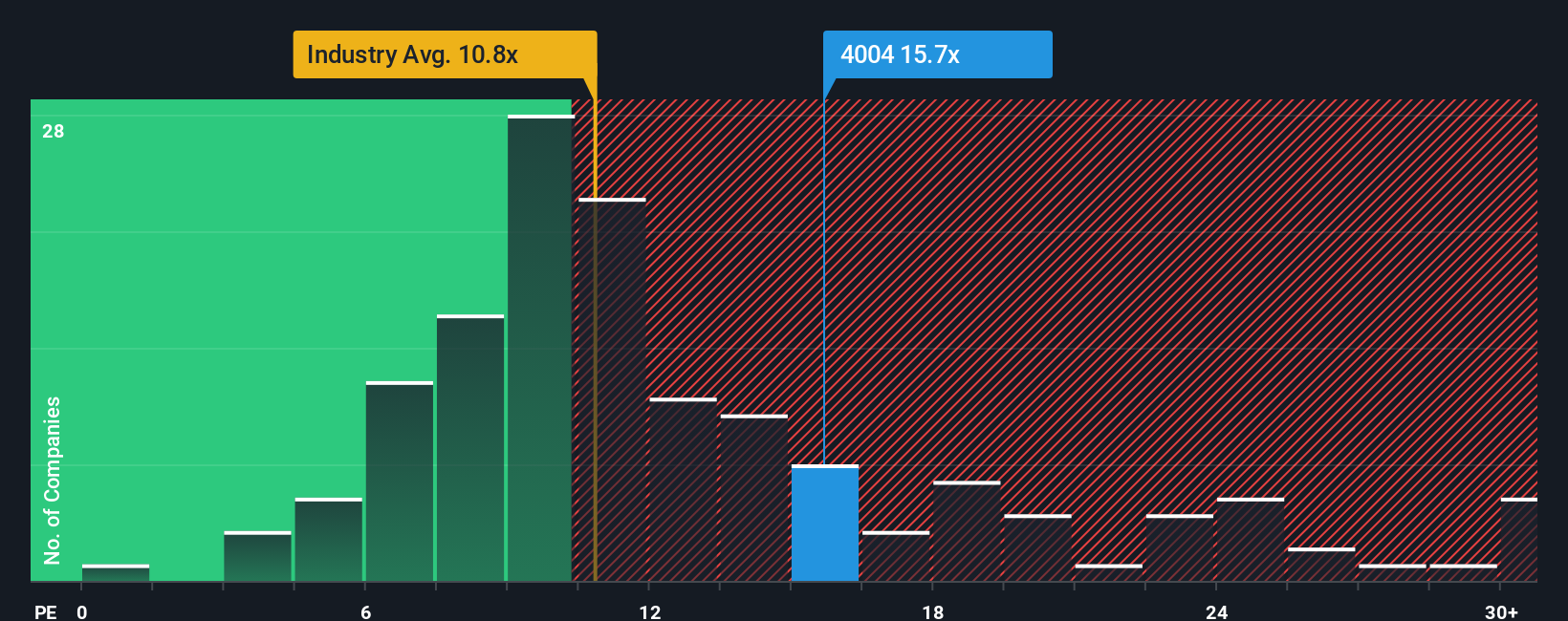This screenshot has height=621, width=1568.
Task: Select the highlighted blue histogram bar
Action: 825,523
